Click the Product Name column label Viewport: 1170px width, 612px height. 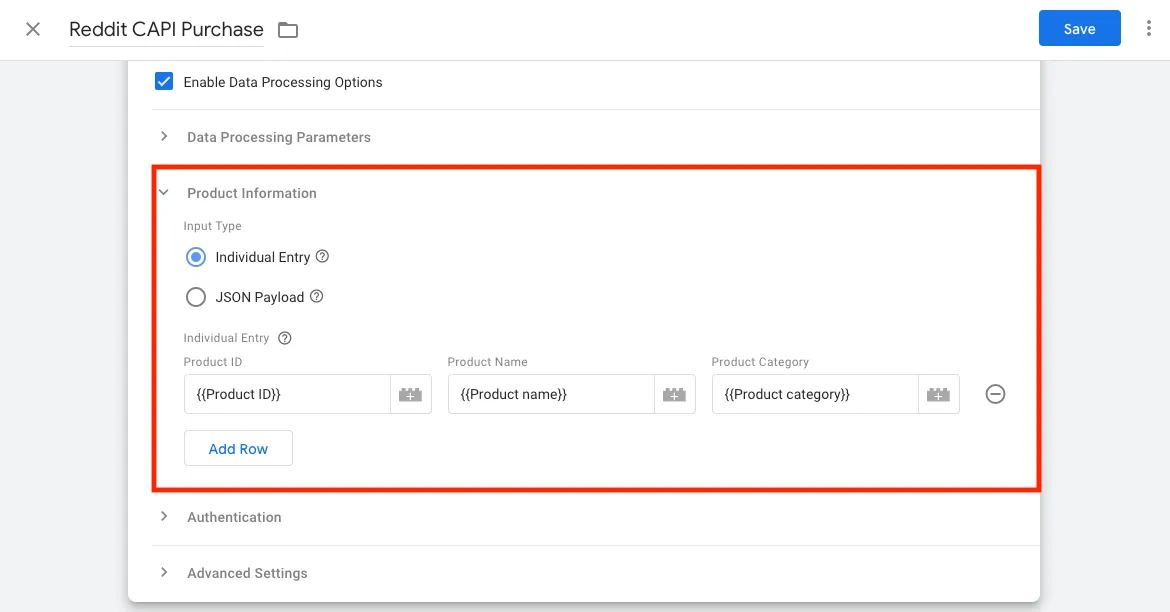pyautogui.click(x=487, y=362)
